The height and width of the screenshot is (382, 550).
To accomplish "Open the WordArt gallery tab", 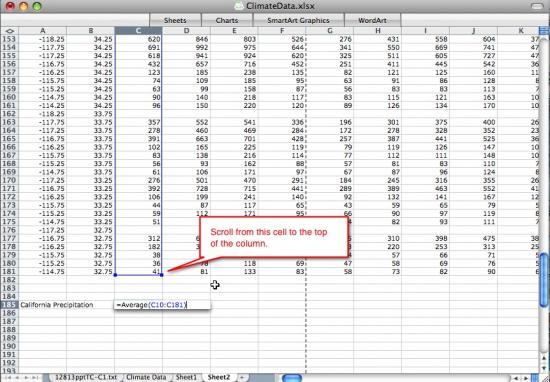I will click(372, 20).
